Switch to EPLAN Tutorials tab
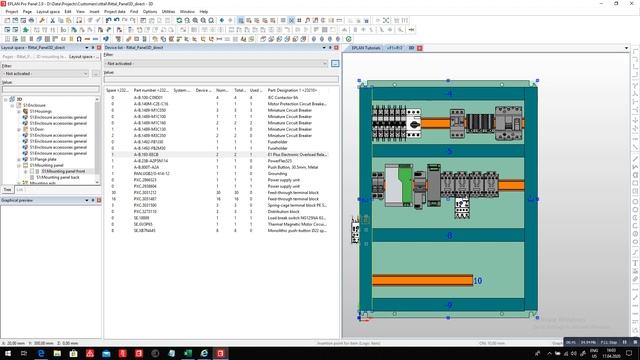 coord(366,48)
